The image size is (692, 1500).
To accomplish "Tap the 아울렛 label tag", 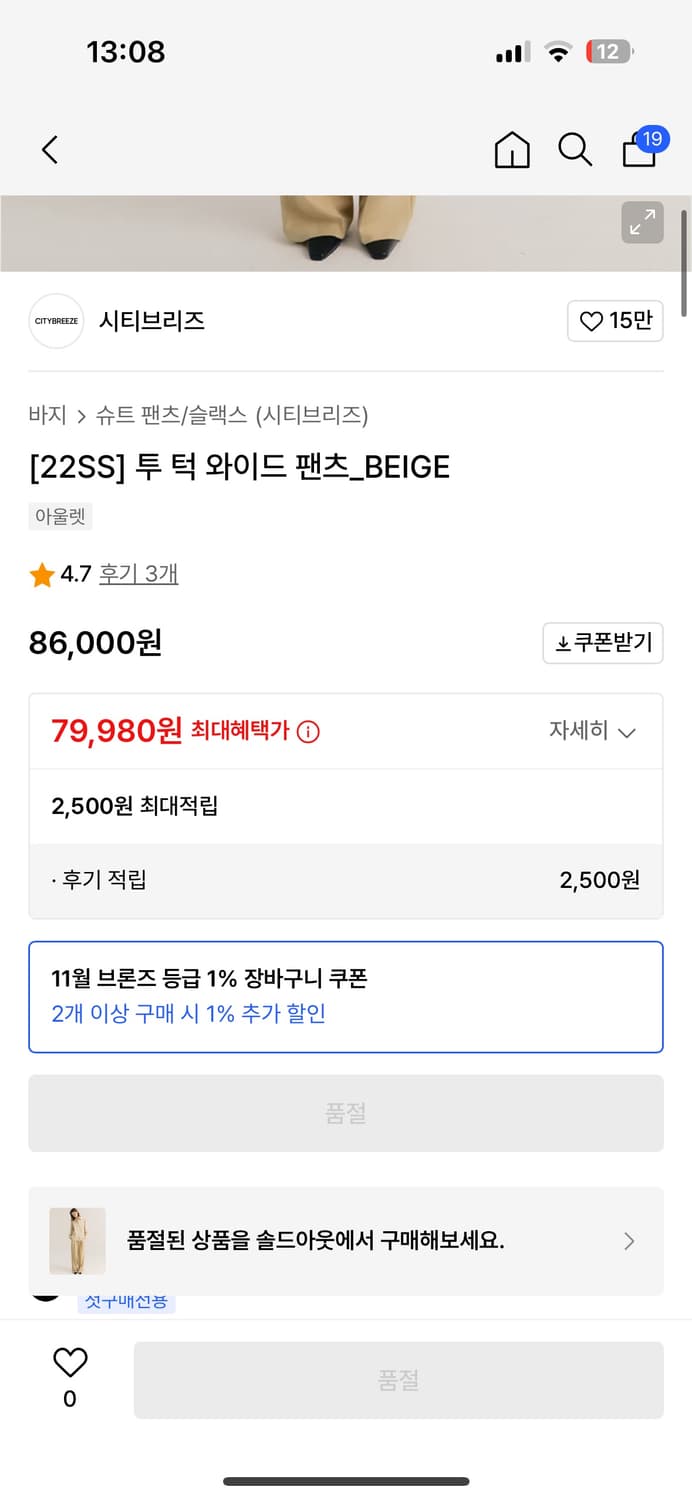I will click(x=59, y=515).
